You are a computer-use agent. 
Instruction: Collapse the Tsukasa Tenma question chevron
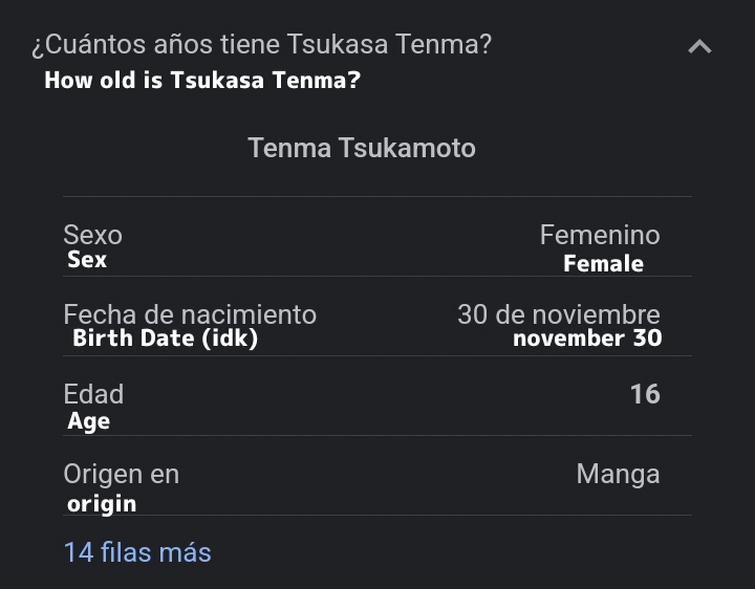[700, 47]
